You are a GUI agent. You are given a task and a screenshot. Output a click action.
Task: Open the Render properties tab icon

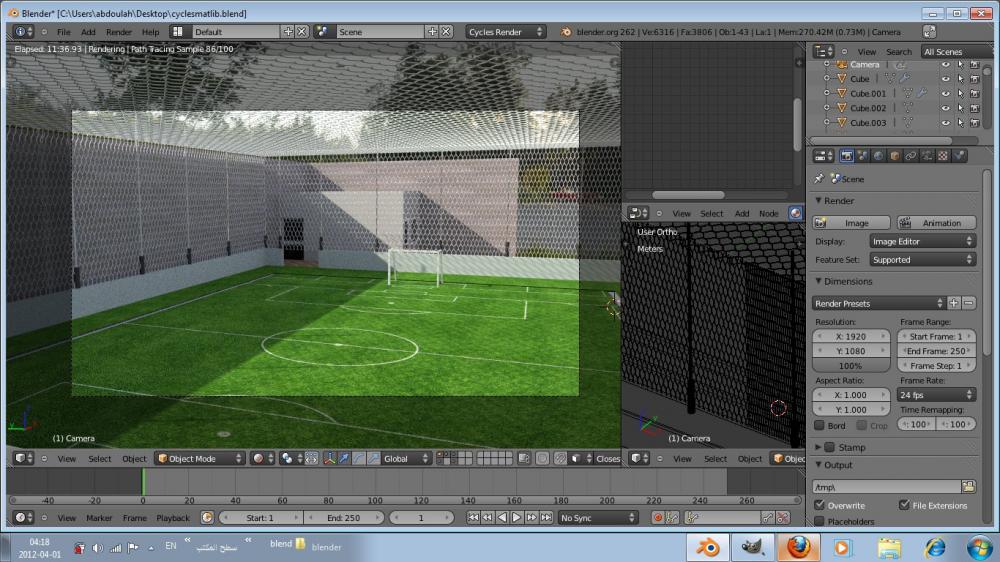(846, 156)
